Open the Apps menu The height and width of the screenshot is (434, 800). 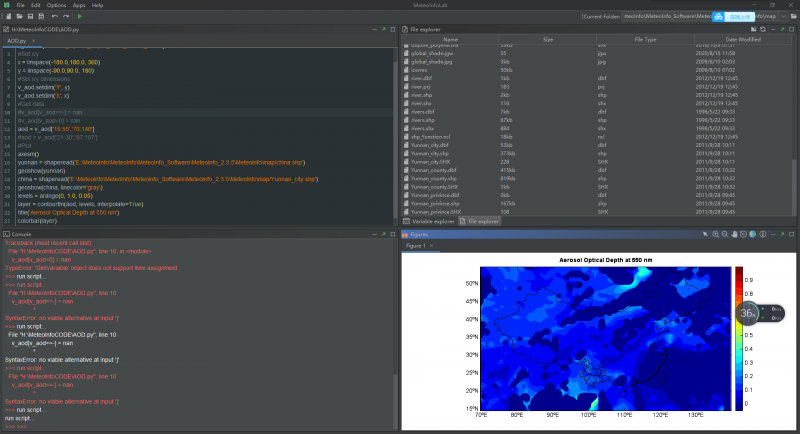tap(79, 5)
